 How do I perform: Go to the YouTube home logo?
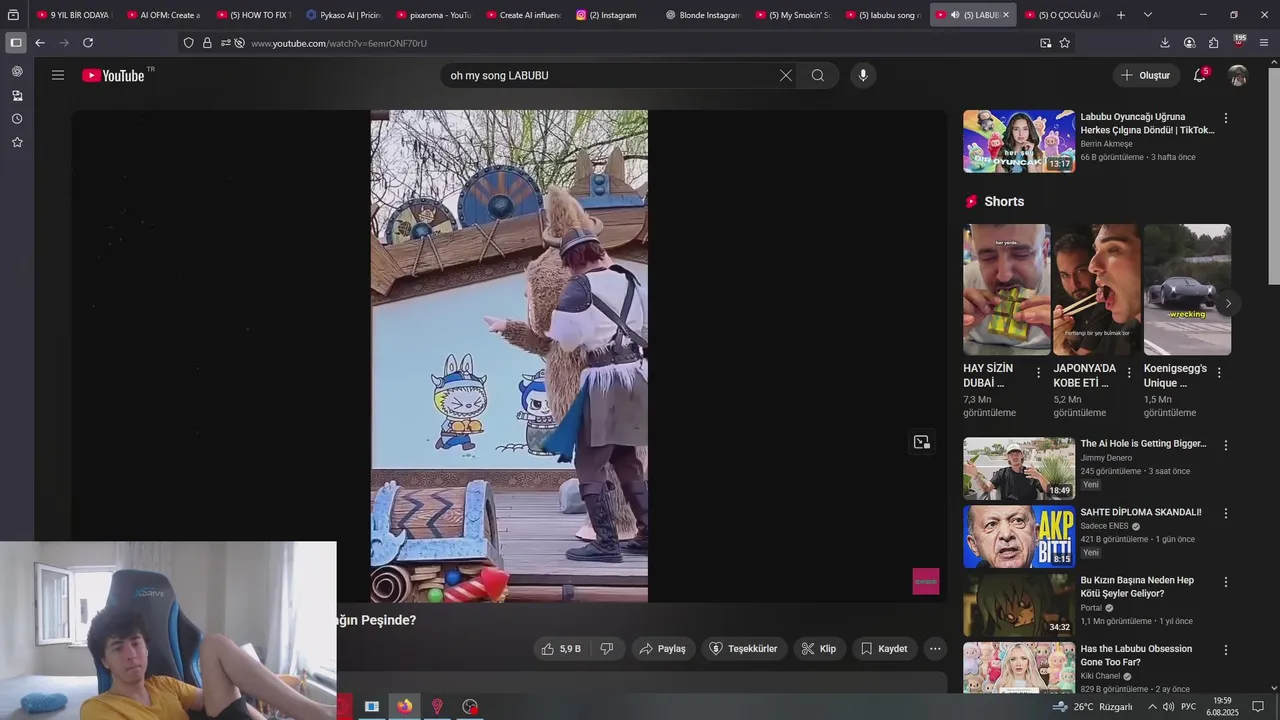(113, 75)
